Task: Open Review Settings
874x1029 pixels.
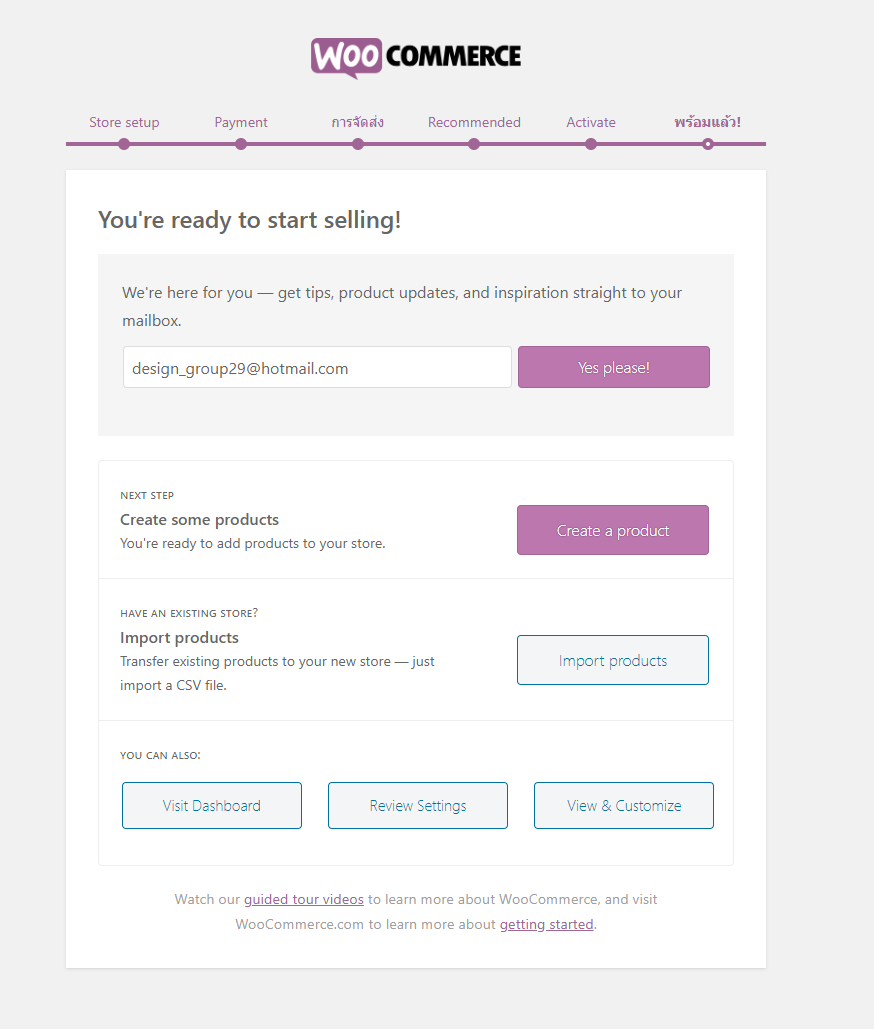Action: pos(418,805)
